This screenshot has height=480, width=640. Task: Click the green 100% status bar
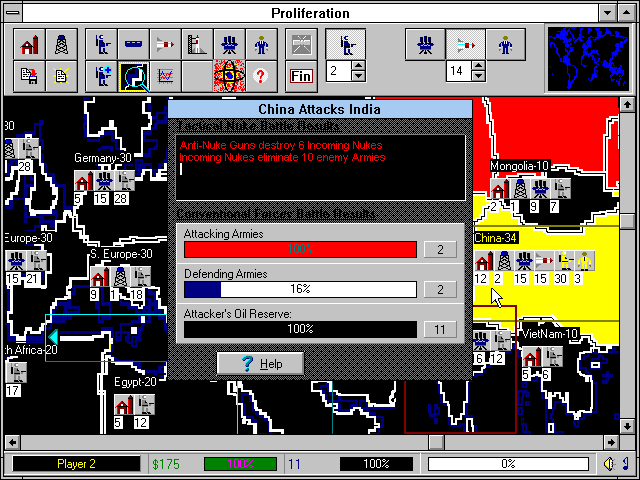(x=240, y=464)
